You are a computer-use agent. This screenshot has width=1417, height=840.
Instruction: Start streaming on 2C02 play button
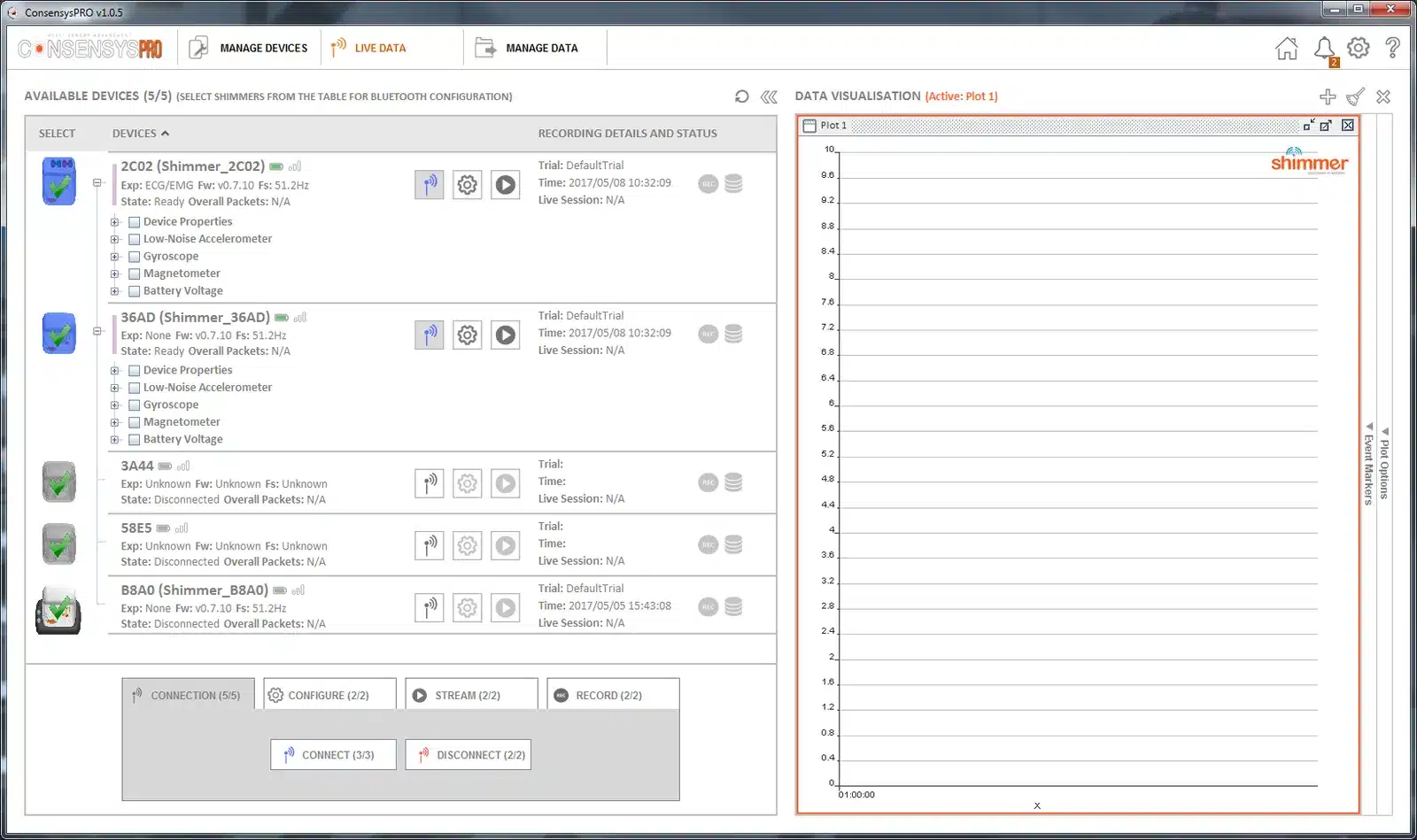506,185
